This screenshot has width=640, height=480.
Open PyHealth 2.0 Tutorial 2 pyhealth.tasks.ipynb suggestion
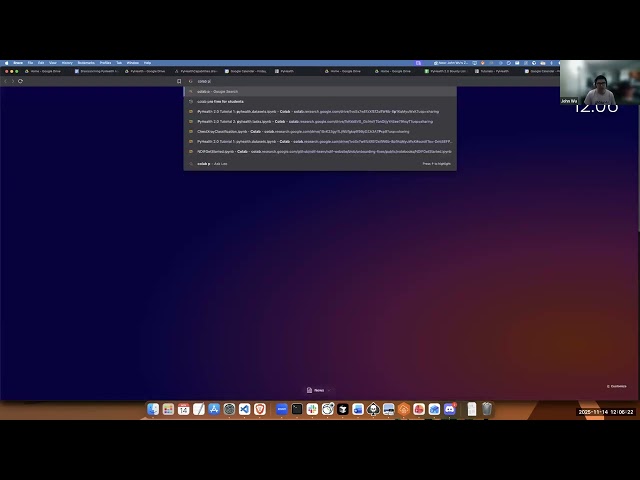click(x=300, y=121)
